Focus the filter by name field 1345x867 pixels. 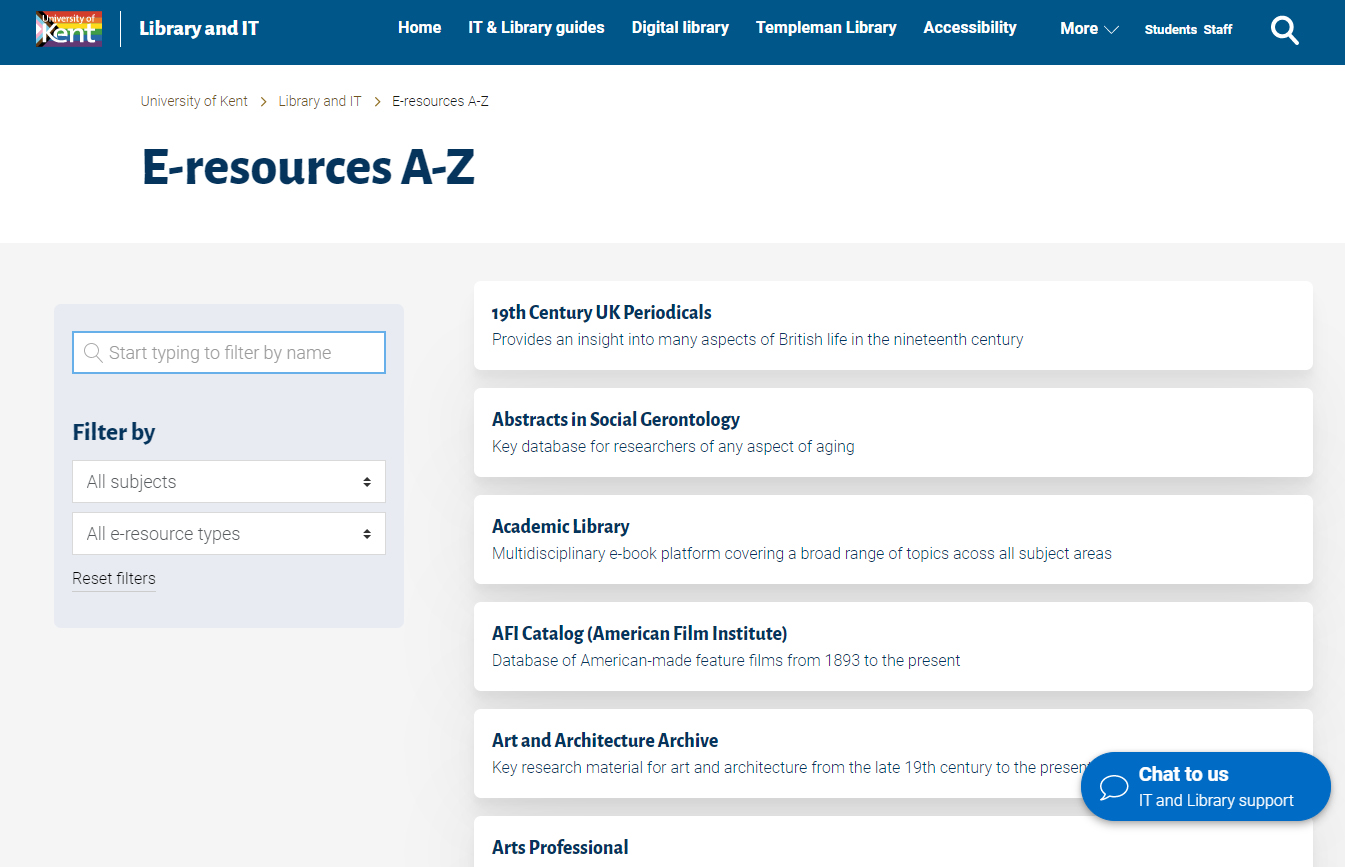click(x=240, y=353)
